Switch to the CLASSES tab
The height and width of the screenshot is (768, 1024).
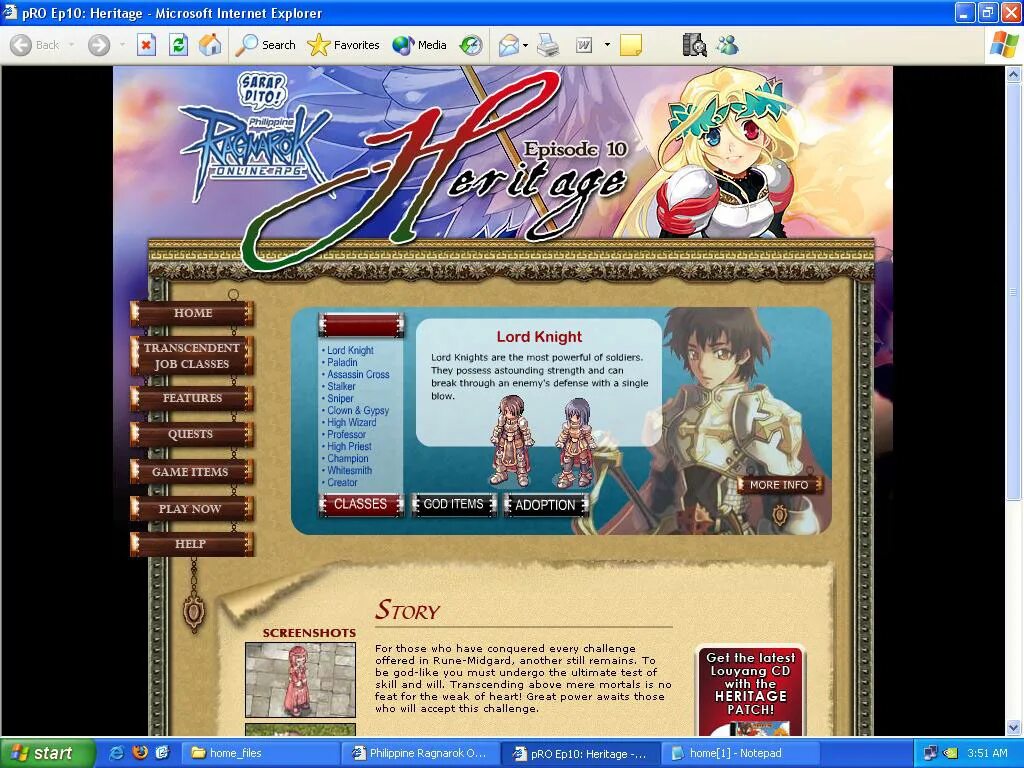pyautogui.click(x=360, y=505)
